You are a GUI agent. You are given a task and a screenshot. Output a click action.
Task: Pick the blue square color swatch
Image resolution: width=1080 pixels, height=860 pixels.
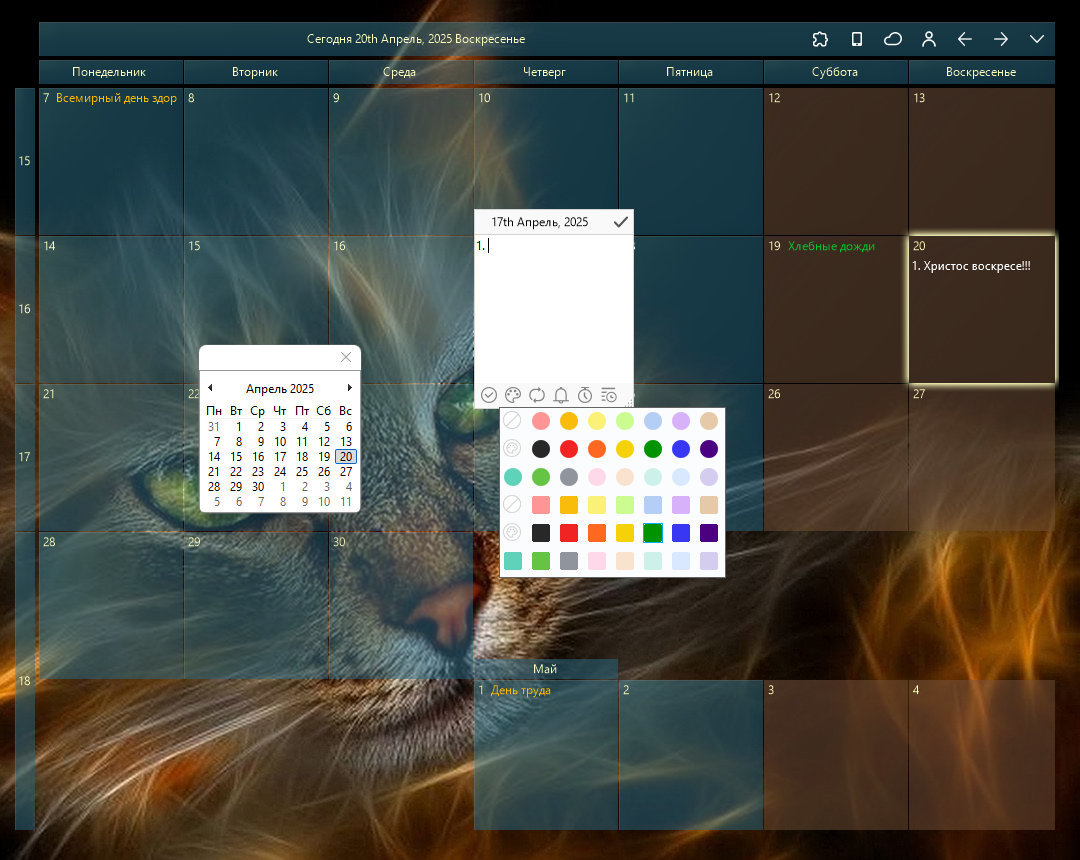coord(681,533)
